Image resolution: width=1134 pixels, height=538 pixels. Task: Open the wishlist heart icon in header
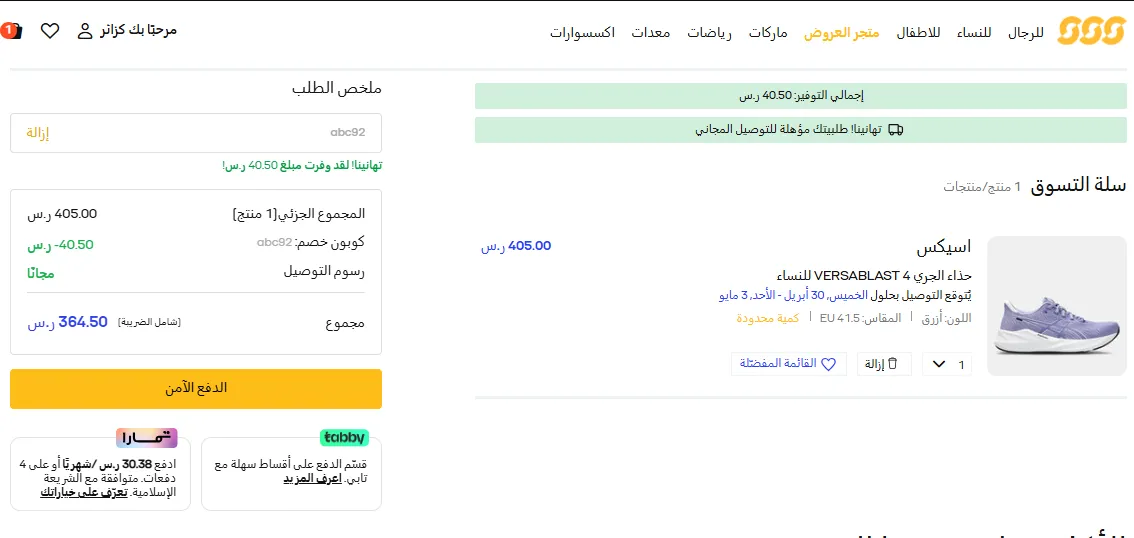[x=49, y=31]
